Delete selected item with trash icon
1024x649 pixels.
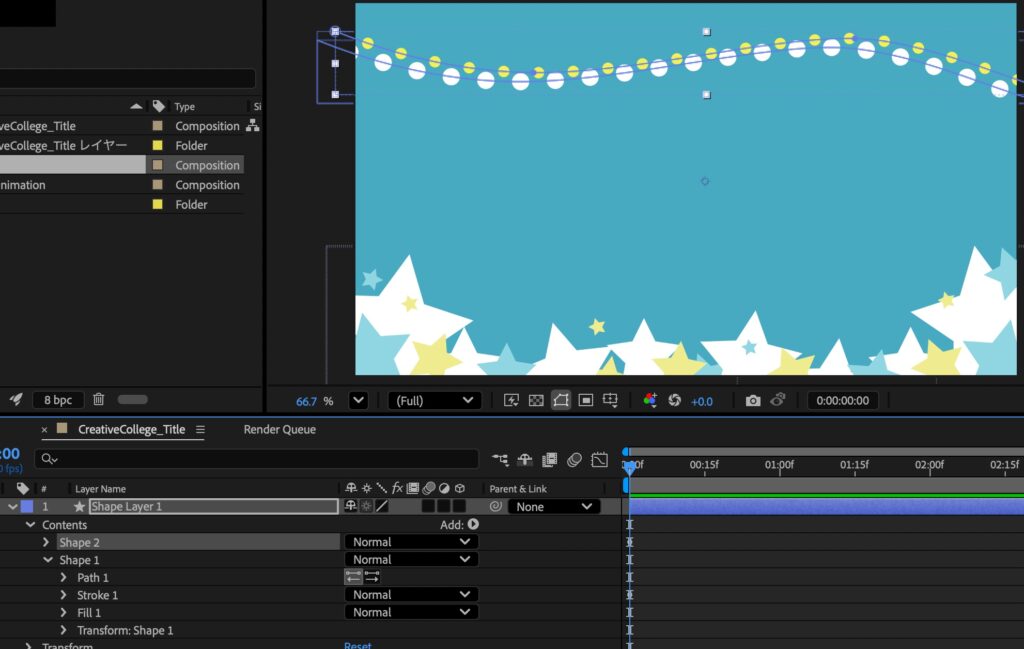point(99,400)
